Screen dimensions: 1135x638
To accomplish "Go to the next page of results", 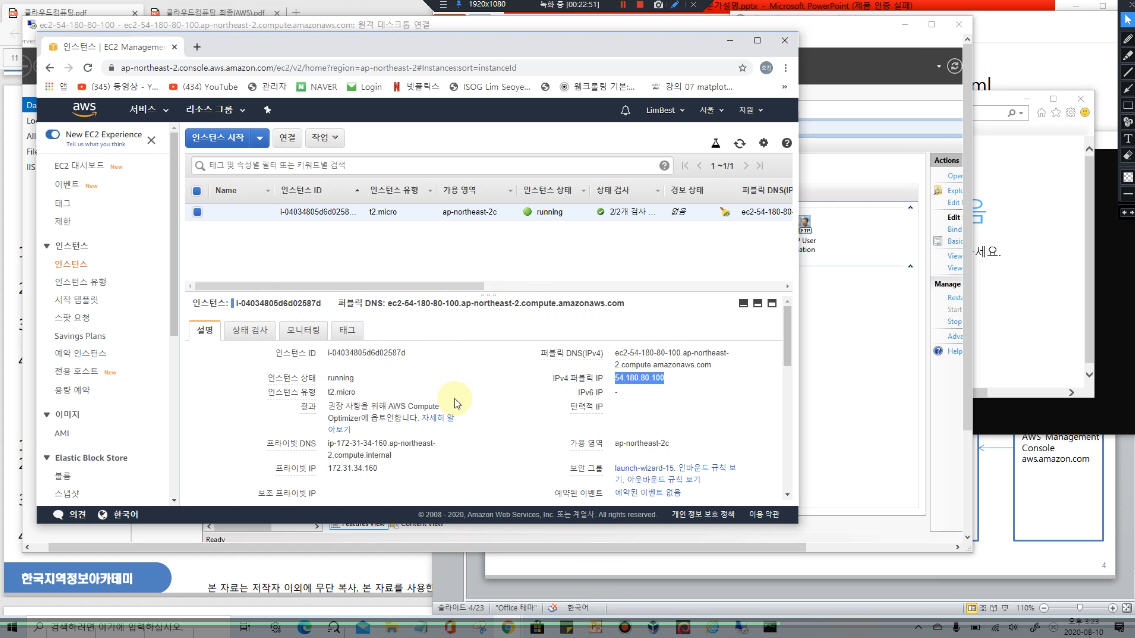I will 746,166.
